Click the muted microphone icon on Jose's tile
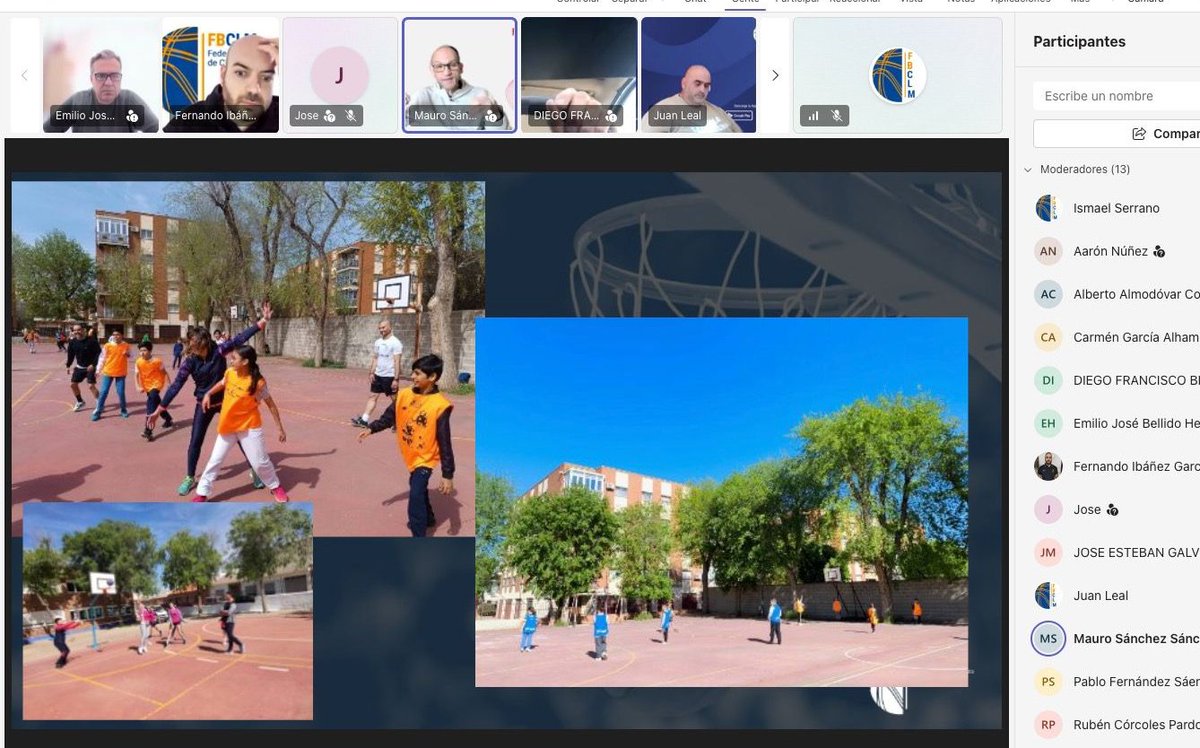This screenshot has width=1200, height=748. 350,116
